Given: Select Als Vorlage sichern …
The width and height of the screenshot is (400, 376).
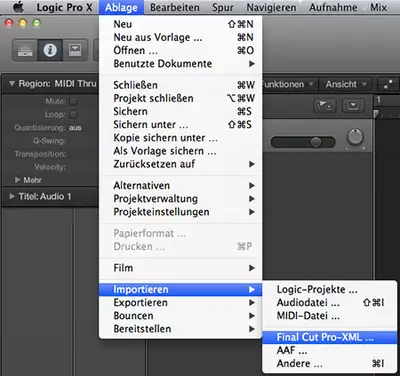Looking at the screenshot, I should [x=181, y=151].
